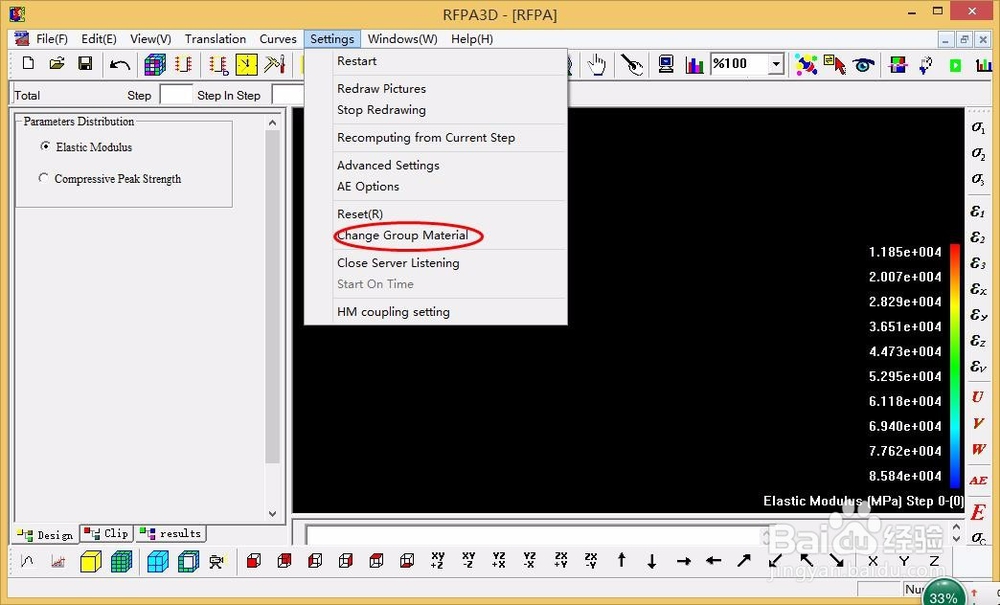Viewport: 1000px width, 605px height.
Task: Switch to the results tab
Action: pyautogui.click(x=171, y=534)
